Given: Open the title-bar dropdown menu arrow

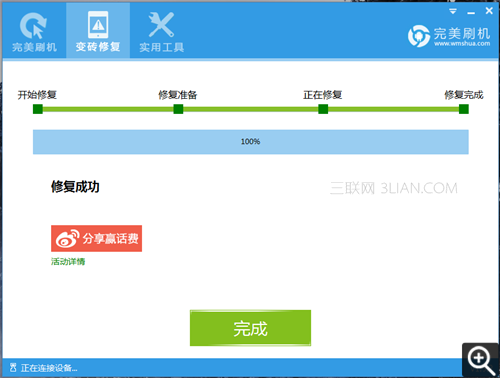Looking at the screenshot, I should [x=453, y=11].
